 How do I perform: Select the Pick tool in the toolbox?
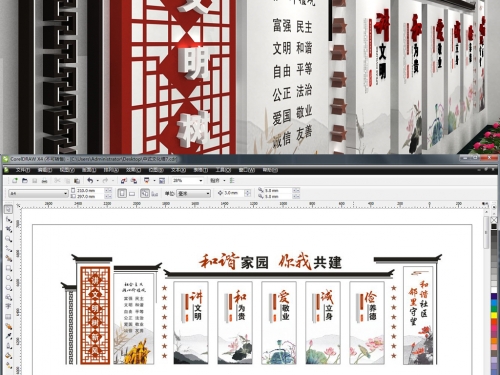[8, 209]
